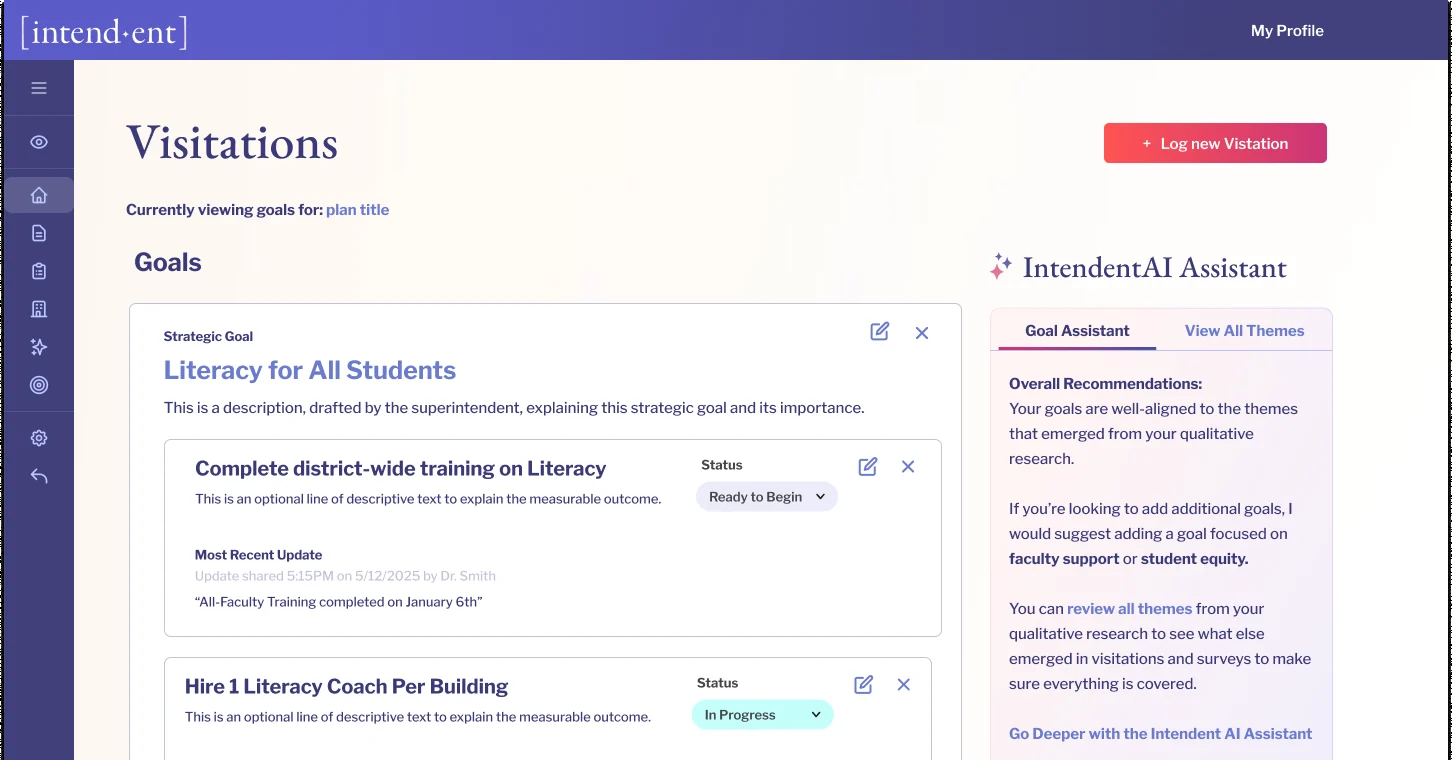Viewport: 1452px width, 760px height.
Task: Open My Profile
Action: coord(1287,31)
